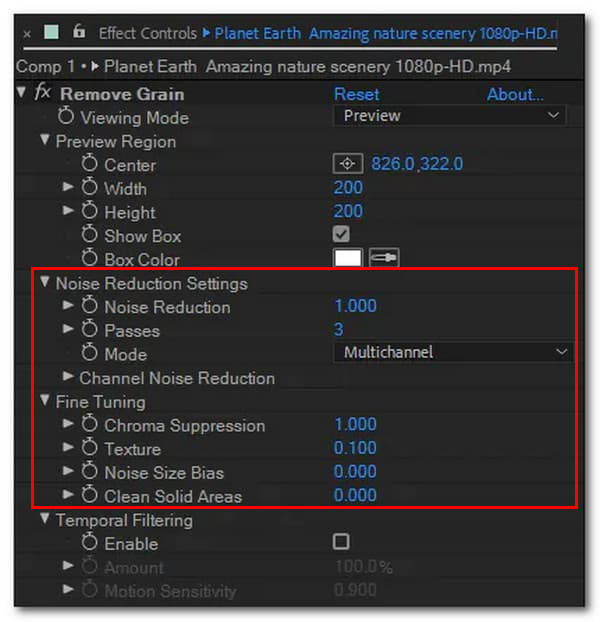
Task: Toggle stopwatch for Noise Size Bias
Action: coord(90,471)
